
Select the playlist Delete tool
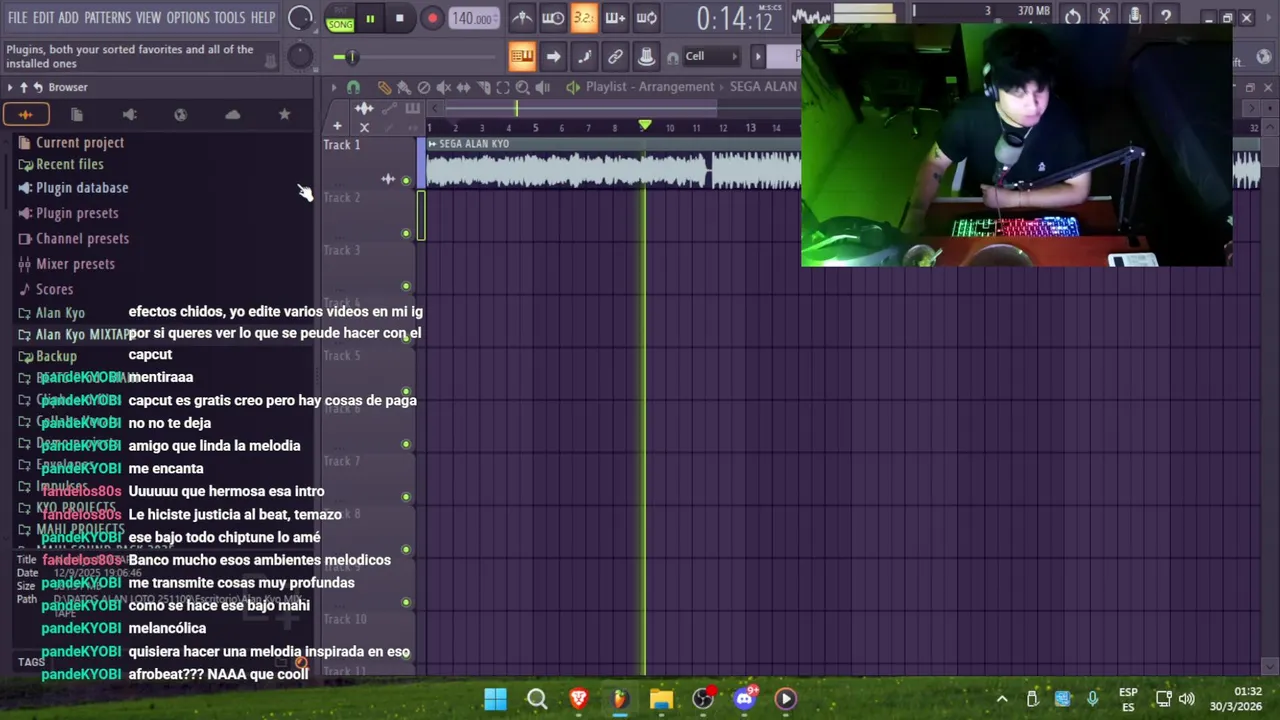pyautogui.click(x=424, y=88)
